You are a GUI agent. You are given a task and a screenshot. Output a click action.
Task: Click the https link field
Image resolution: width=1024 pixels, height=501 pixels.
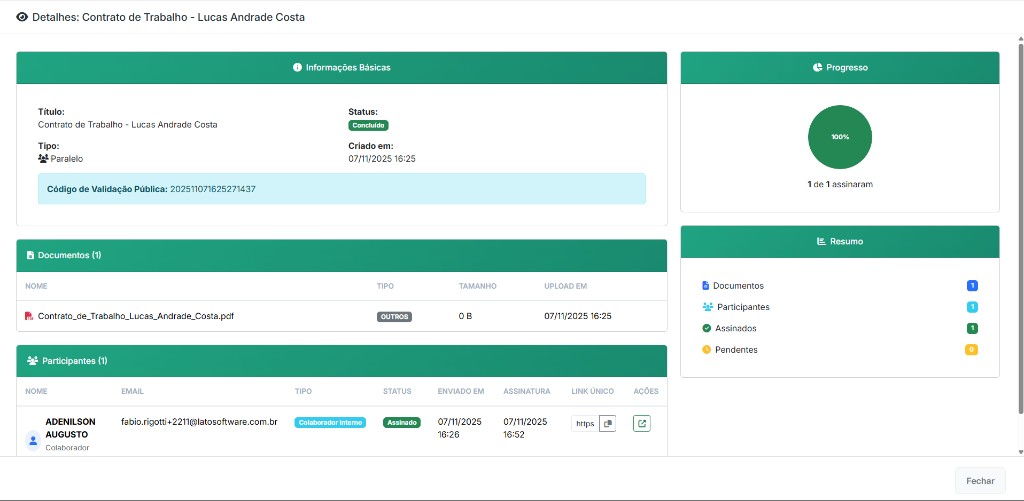point(585,423)
